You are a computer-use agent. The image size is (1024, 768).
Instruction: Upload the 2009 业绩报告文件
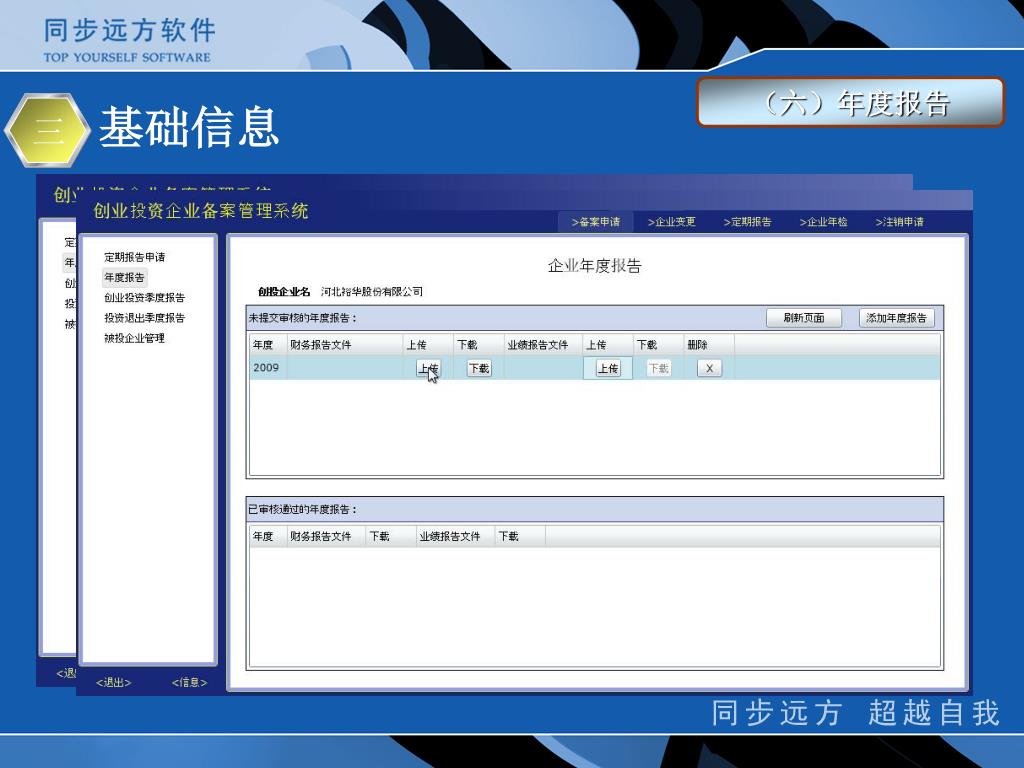(x=608, y=369)
